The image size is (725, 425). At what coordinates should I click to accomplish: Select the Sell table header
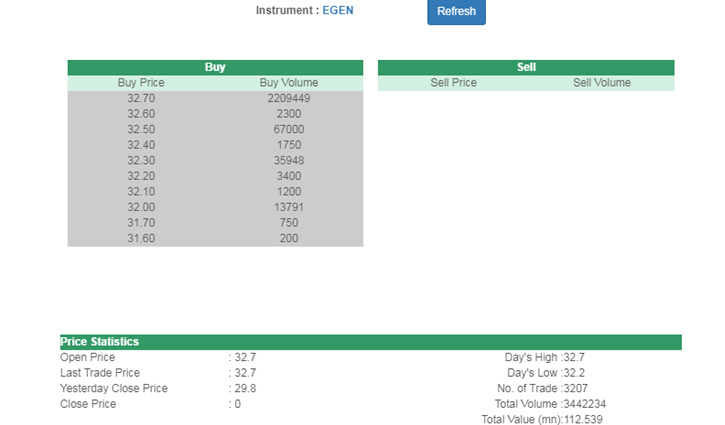[x=526, y=67]
